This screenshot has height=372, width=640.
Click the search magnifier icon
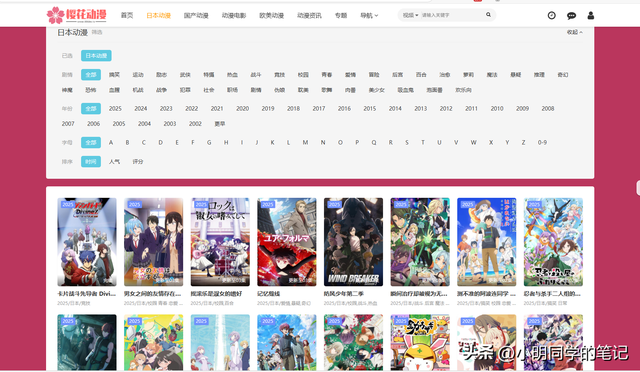488,15
